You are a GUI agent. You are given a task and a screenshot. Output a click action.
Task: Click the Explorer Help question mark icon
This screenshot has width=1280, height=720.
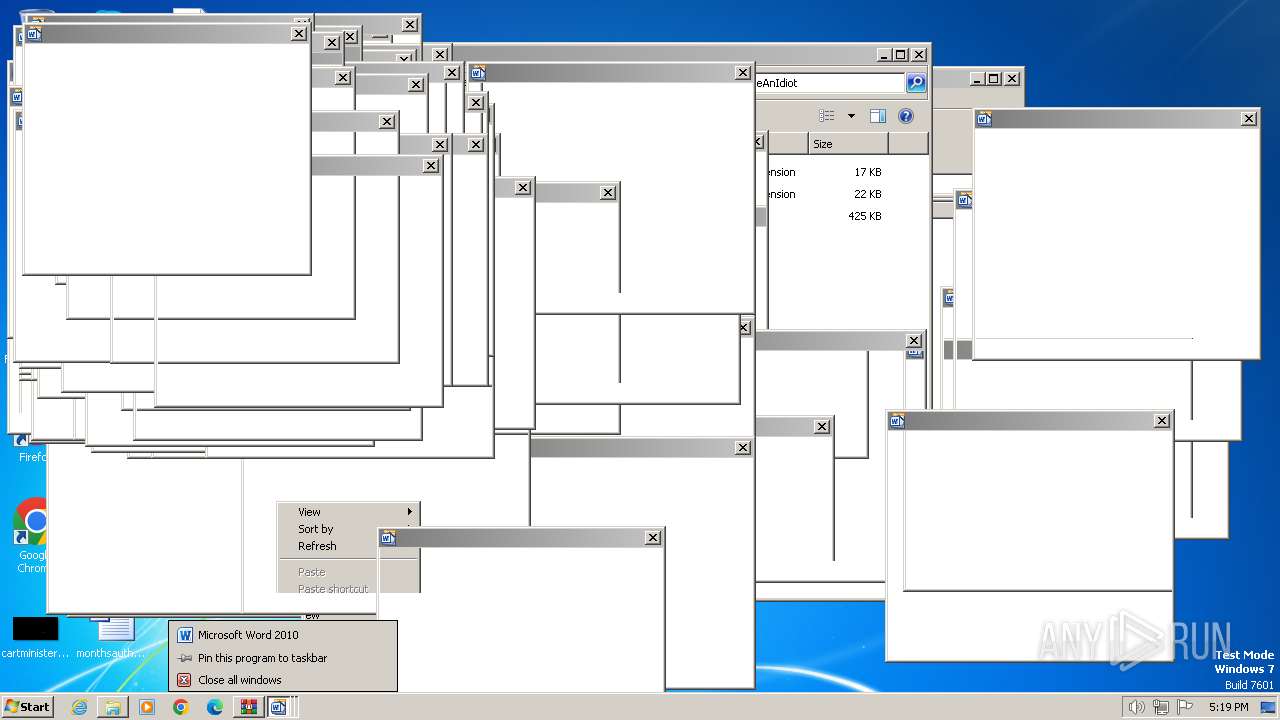pos(905,116)
